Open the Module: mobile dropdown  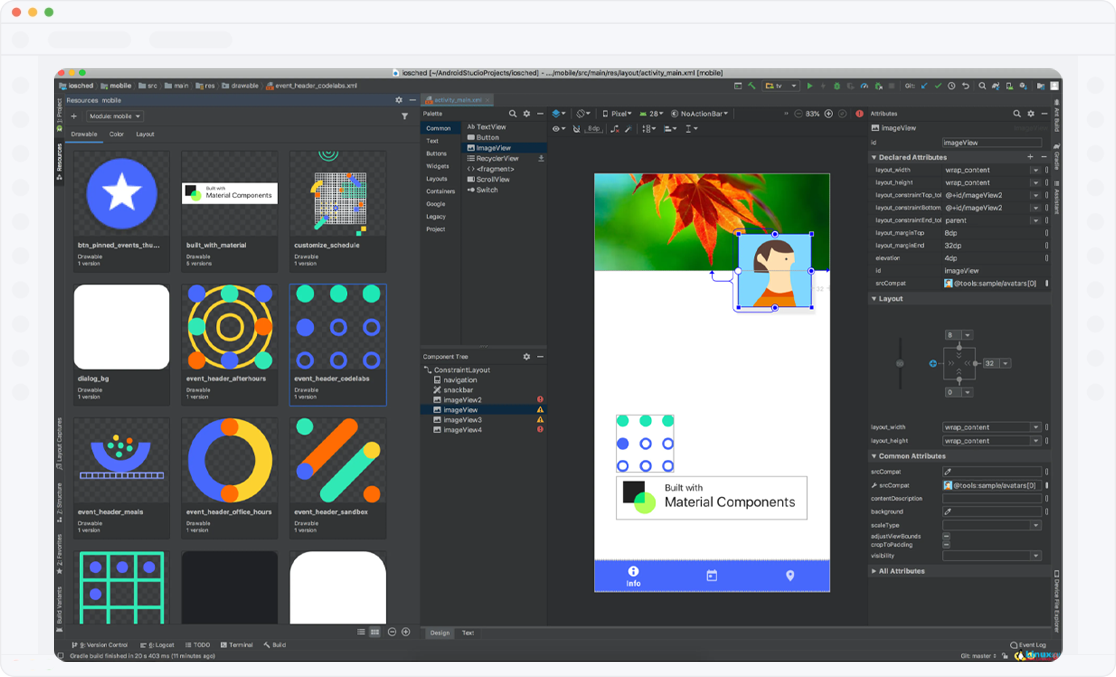click(115, 116)
